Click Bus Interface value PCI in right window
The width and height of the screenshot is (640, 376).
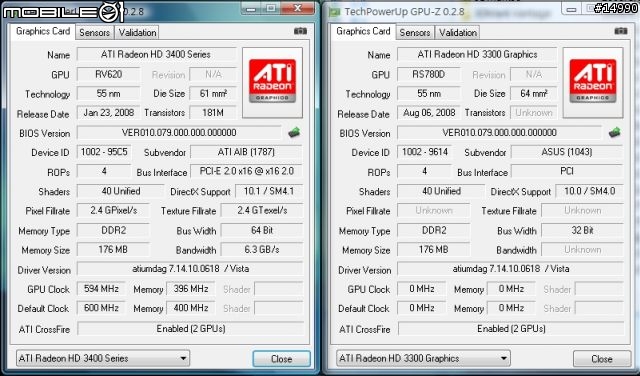567,171
